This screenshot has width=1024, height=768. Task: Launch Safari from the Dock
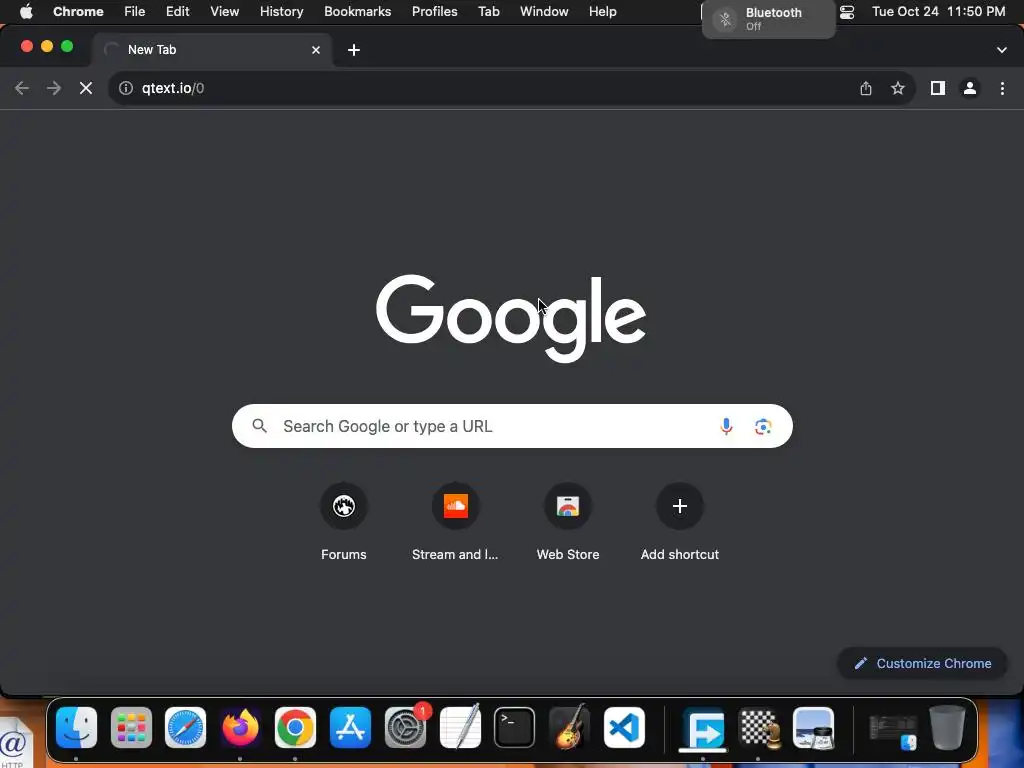pos(185,728)
